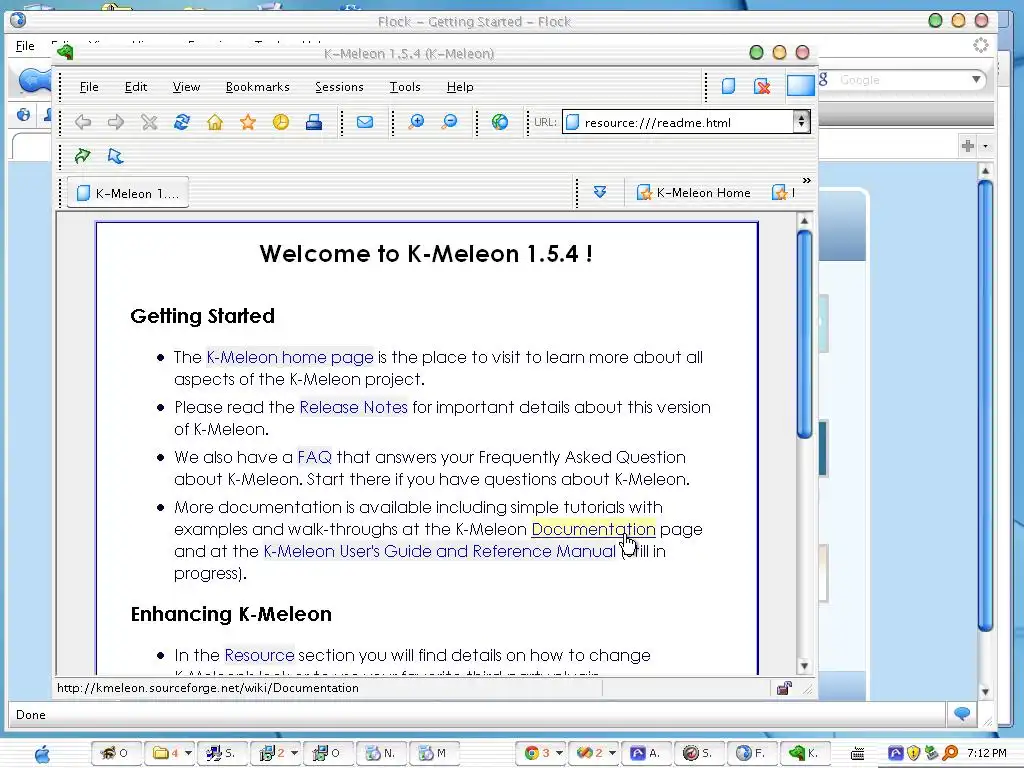The height and width of the screenshot is (768, 1024).
Task: Open the FAQ link
Action: tap(314, 457)
